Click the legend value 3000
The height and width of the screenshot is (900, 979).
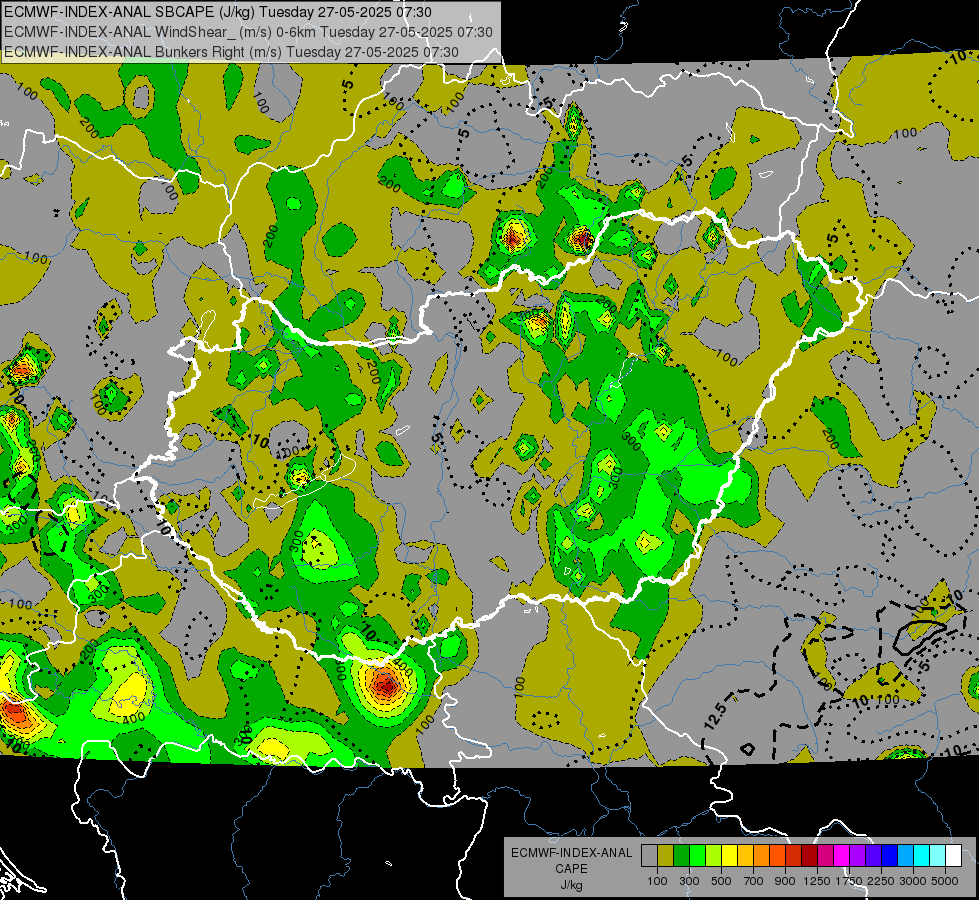click(x=913, y=881)
